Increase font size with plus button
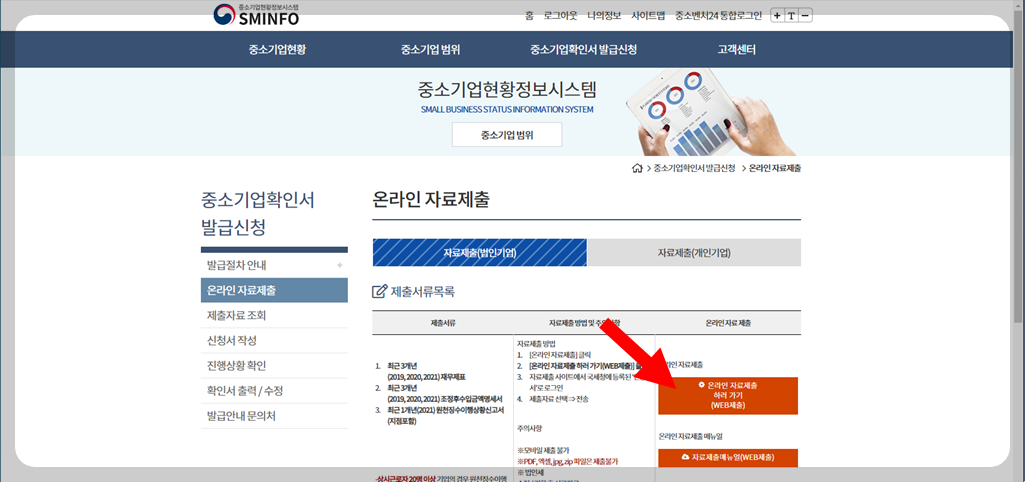Image resolution: width=1025 pixels, height=482 pixels. 777,16
